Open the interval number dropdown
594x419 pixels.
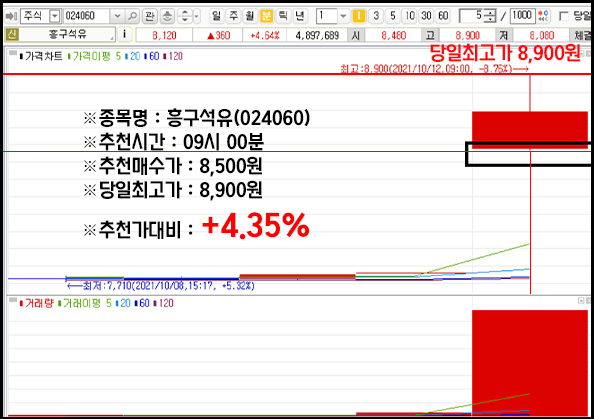pyautogui.click(x=343, y=16)
